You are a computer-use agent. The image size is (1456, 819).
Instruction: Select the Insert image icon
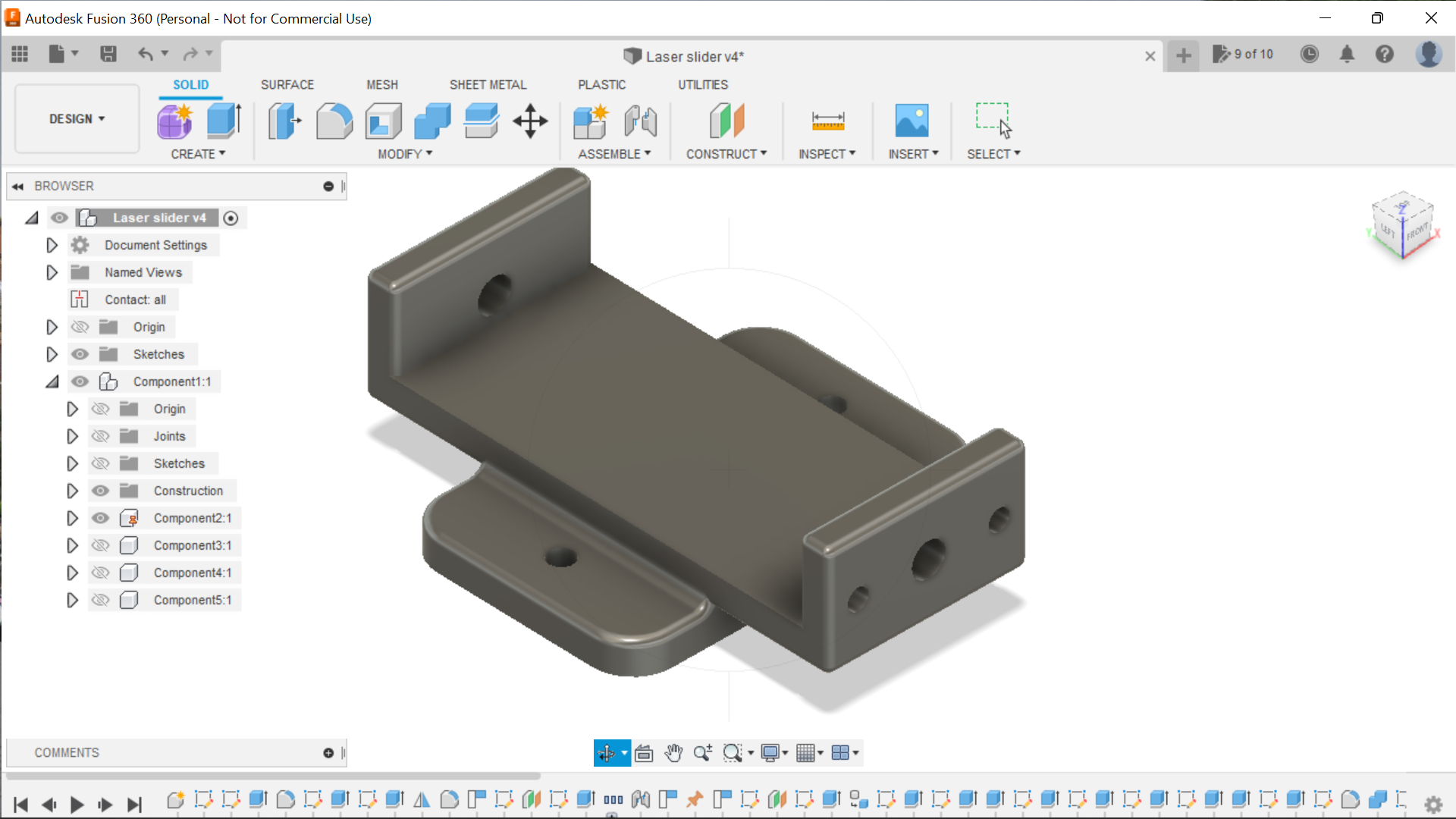(x=912, y=121)
